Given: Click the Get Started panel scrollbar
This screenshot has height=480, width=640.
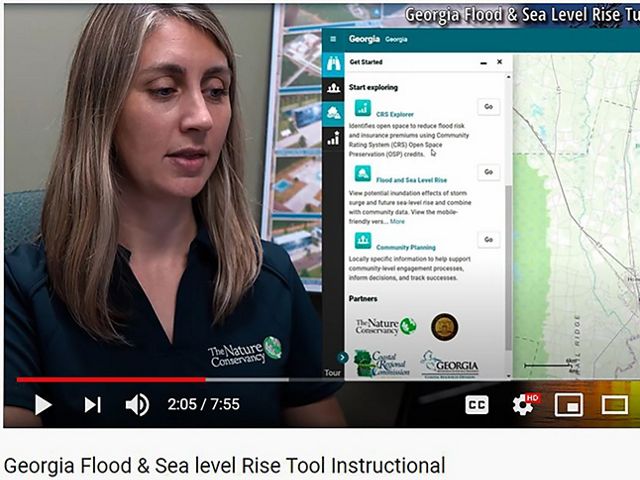Looking at the screenshot, I should (508, 268).
